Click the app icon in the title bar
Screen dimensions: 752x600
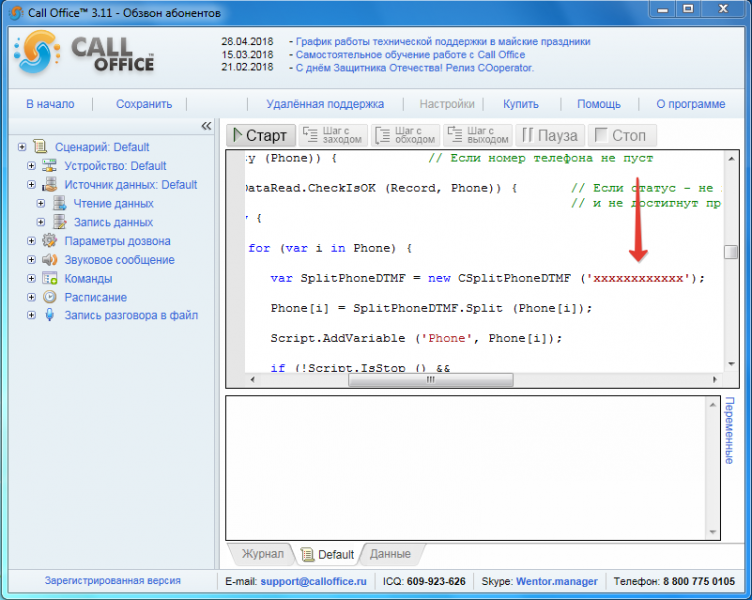pos(16,13)
